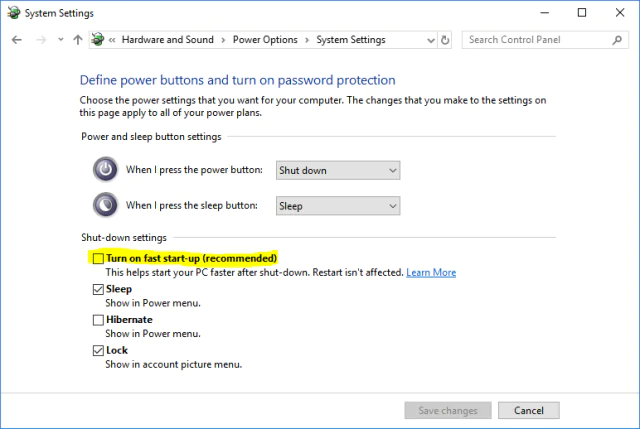Click the sleep button moon icon
The width and height of the screenshot is (640, 429).
click(104, 205)
